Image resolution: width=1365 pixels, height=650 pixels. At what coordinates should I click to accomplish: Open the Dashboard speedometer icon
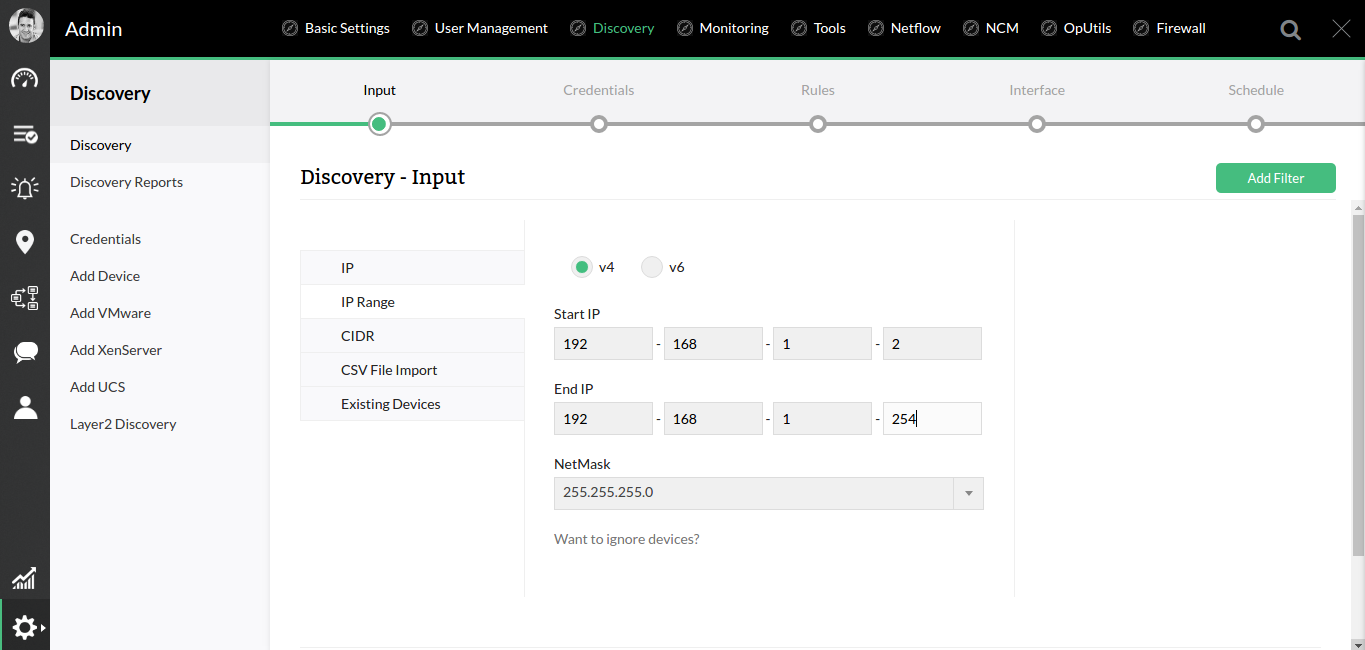[24, 78]
